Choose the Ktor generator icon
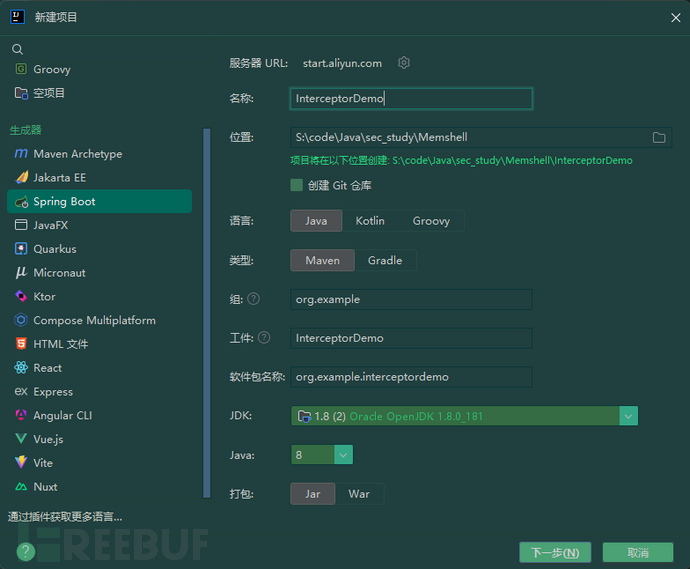This screenshot has width=690, height=569. point(21,297)
